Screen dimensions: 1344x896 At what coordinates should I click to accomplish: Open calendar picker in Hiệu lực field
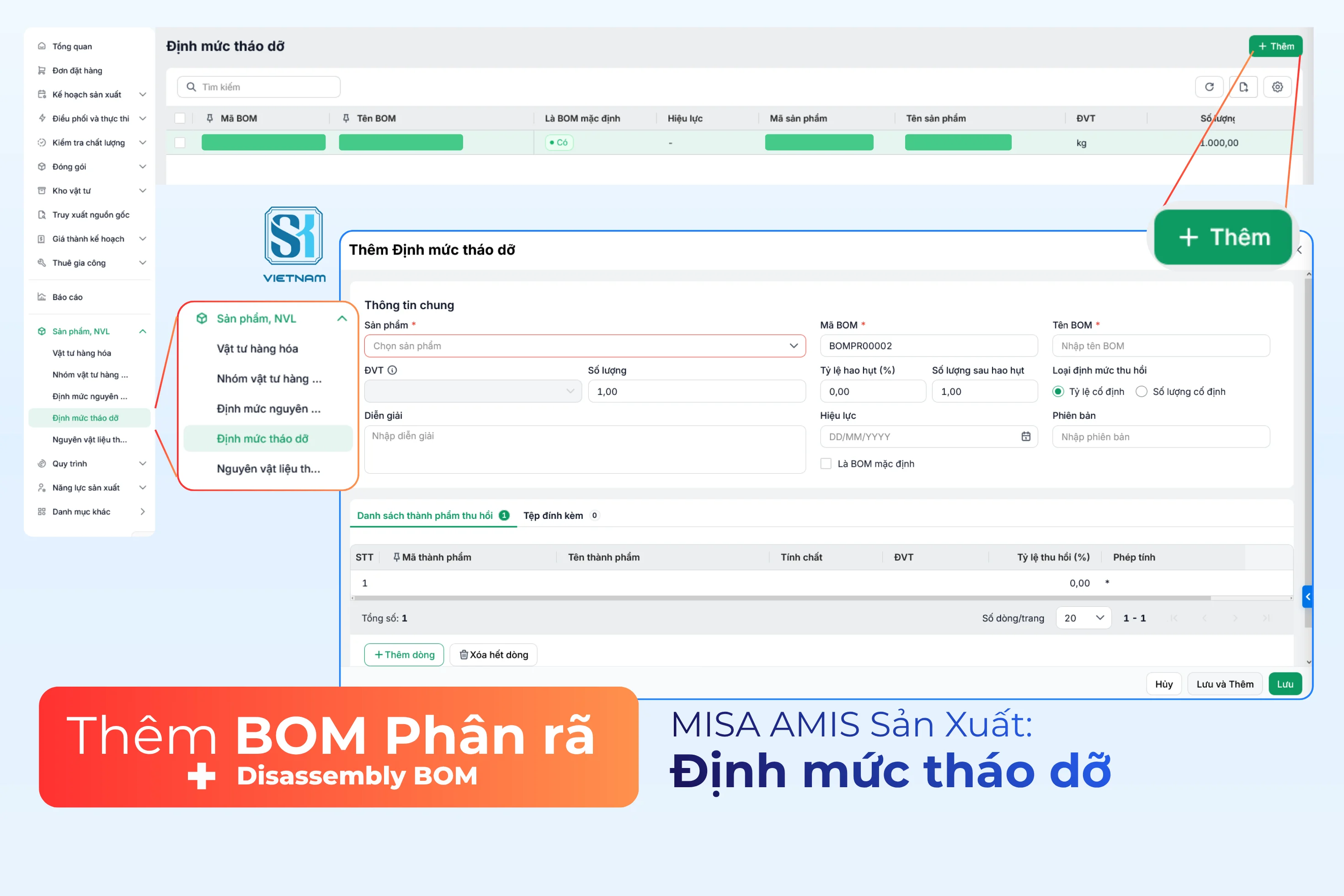tap(1026, 437)
